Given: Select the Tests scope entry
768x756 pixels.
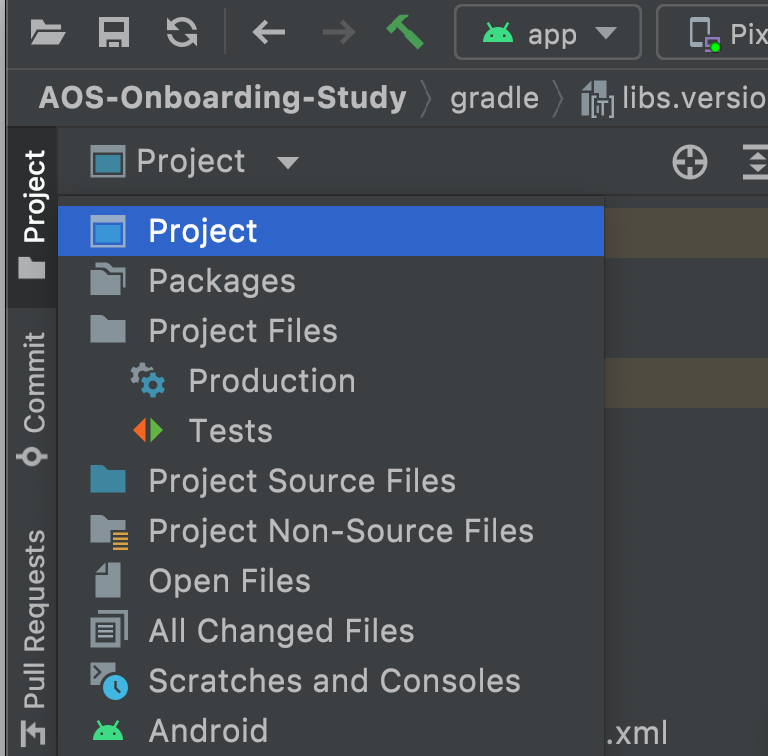Looking at the screenshot, I should tap(230, 432).
